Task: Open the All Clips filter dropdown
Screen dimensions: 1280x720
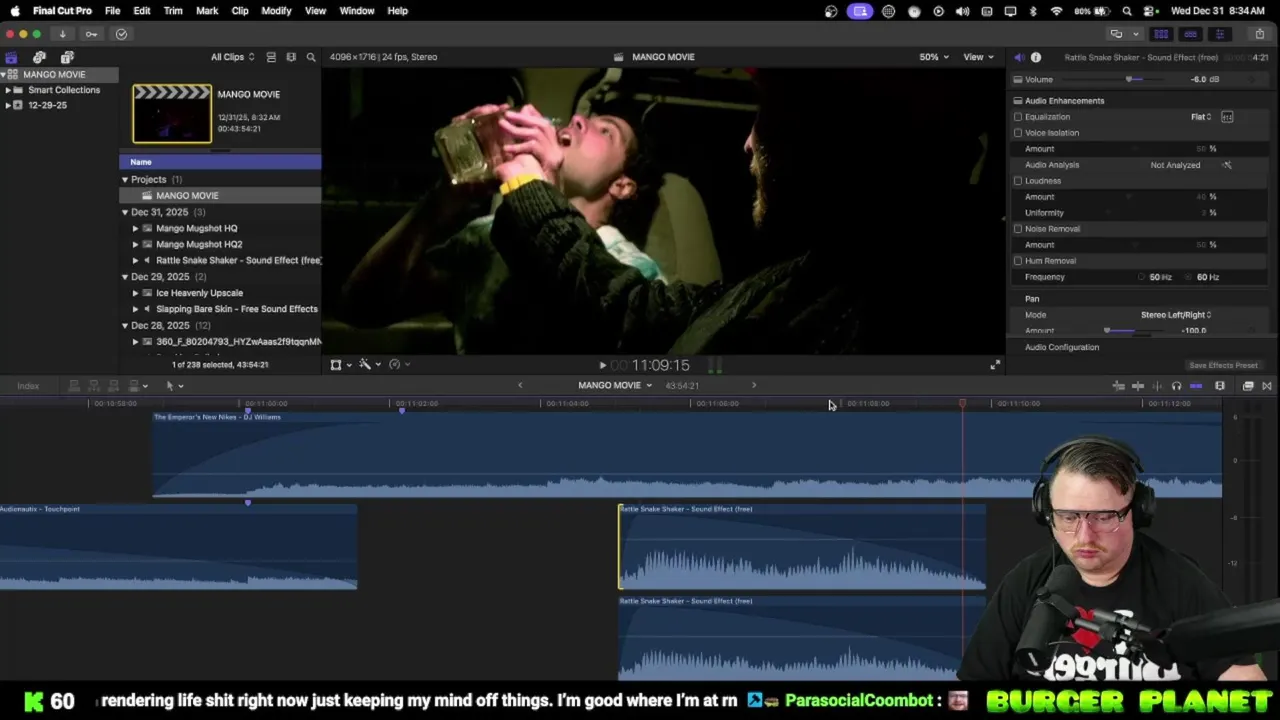Action: [232, 57]
